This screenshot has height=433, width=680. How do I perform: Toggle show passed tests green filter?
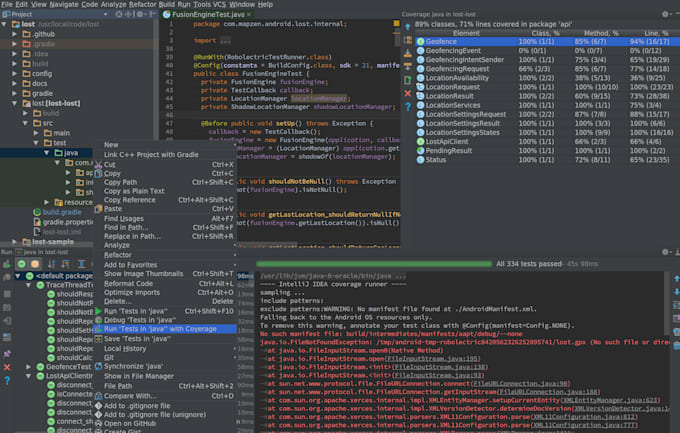[21, 264]
